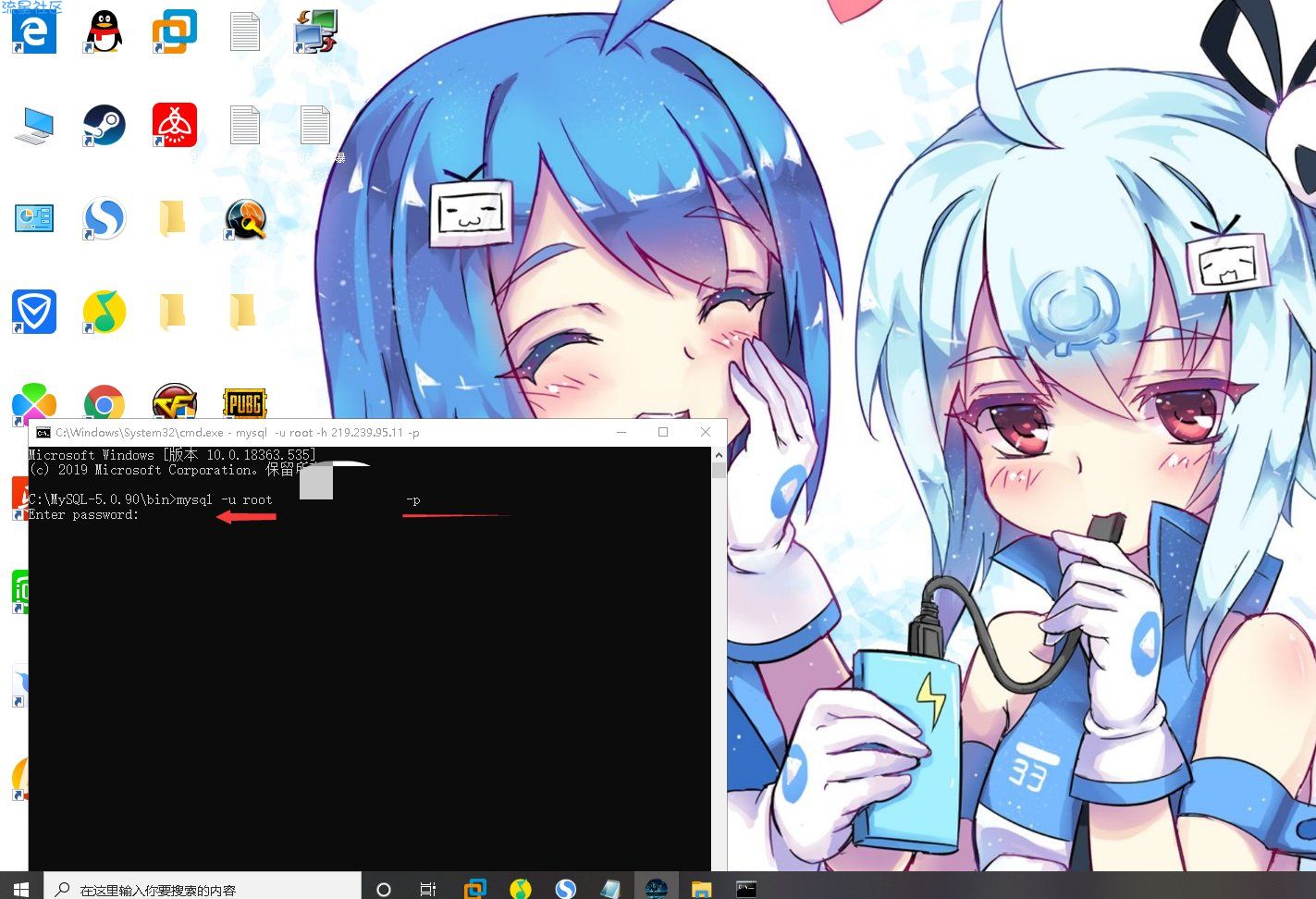Select the text file beside the VMware icon

244,31
